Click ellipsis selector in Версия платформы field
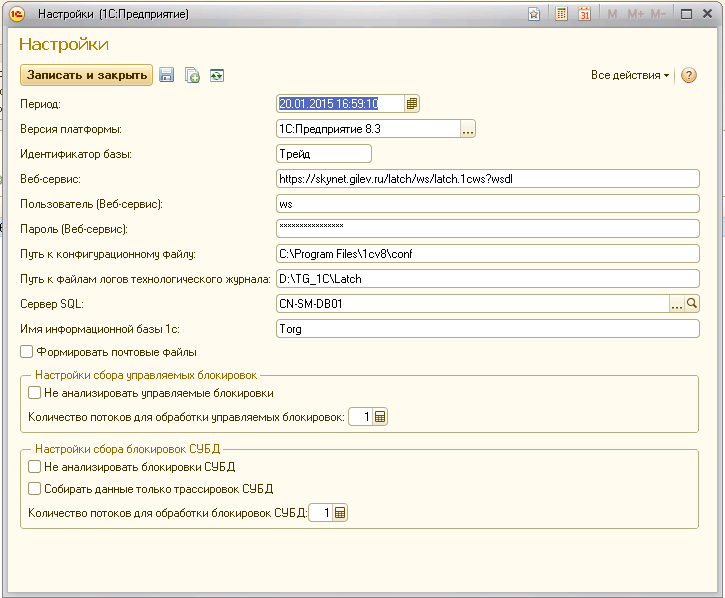The width and height of the screenshot is (725, 598). (x=467, y=129)
